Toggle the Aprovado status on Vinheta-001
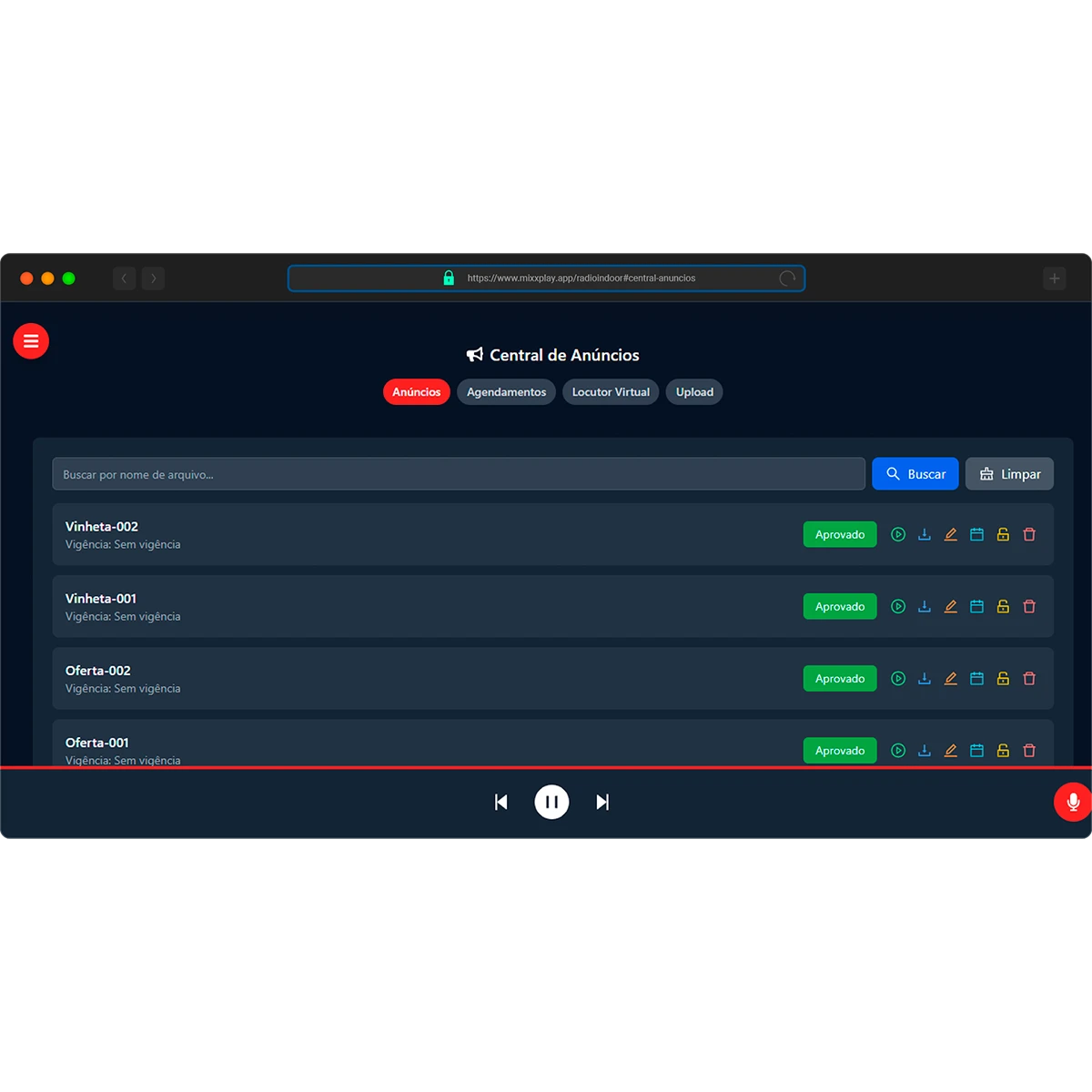The width and height of the screenshot is (1092, 1092). (839, 606)
